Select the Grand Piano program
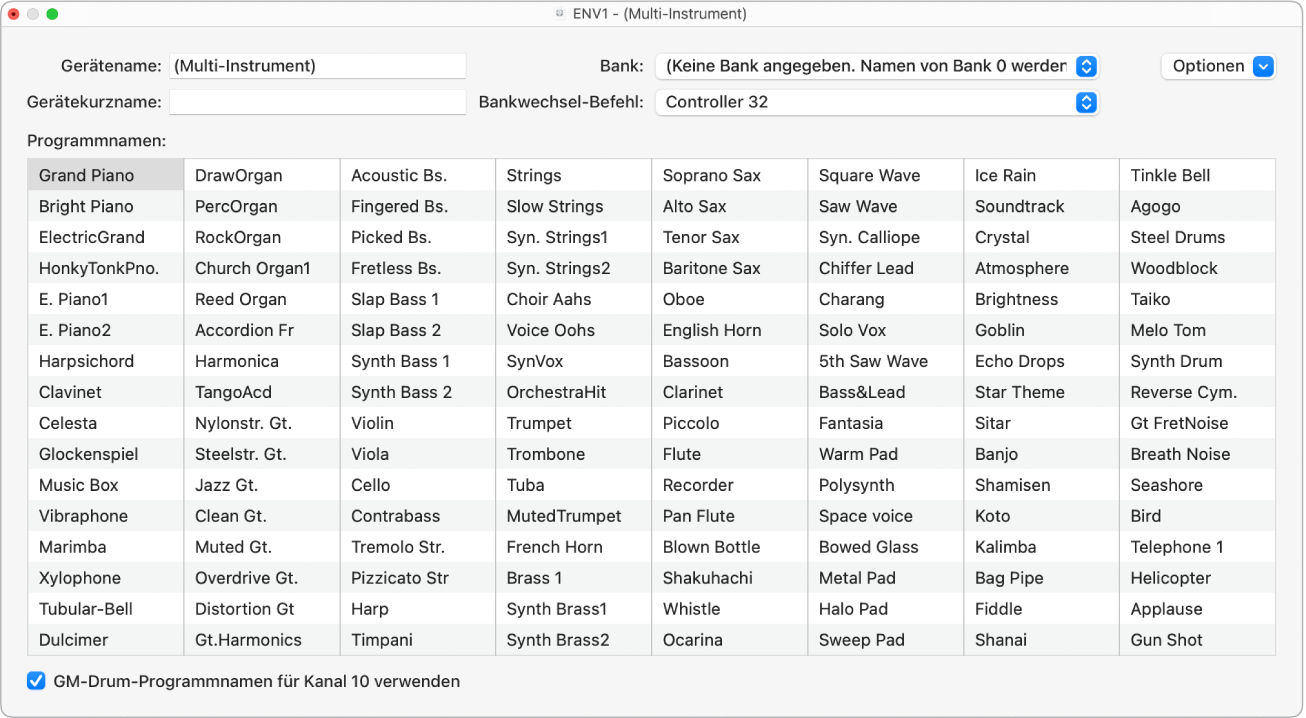Screen dimensions: 1306x718 [86, 175]
